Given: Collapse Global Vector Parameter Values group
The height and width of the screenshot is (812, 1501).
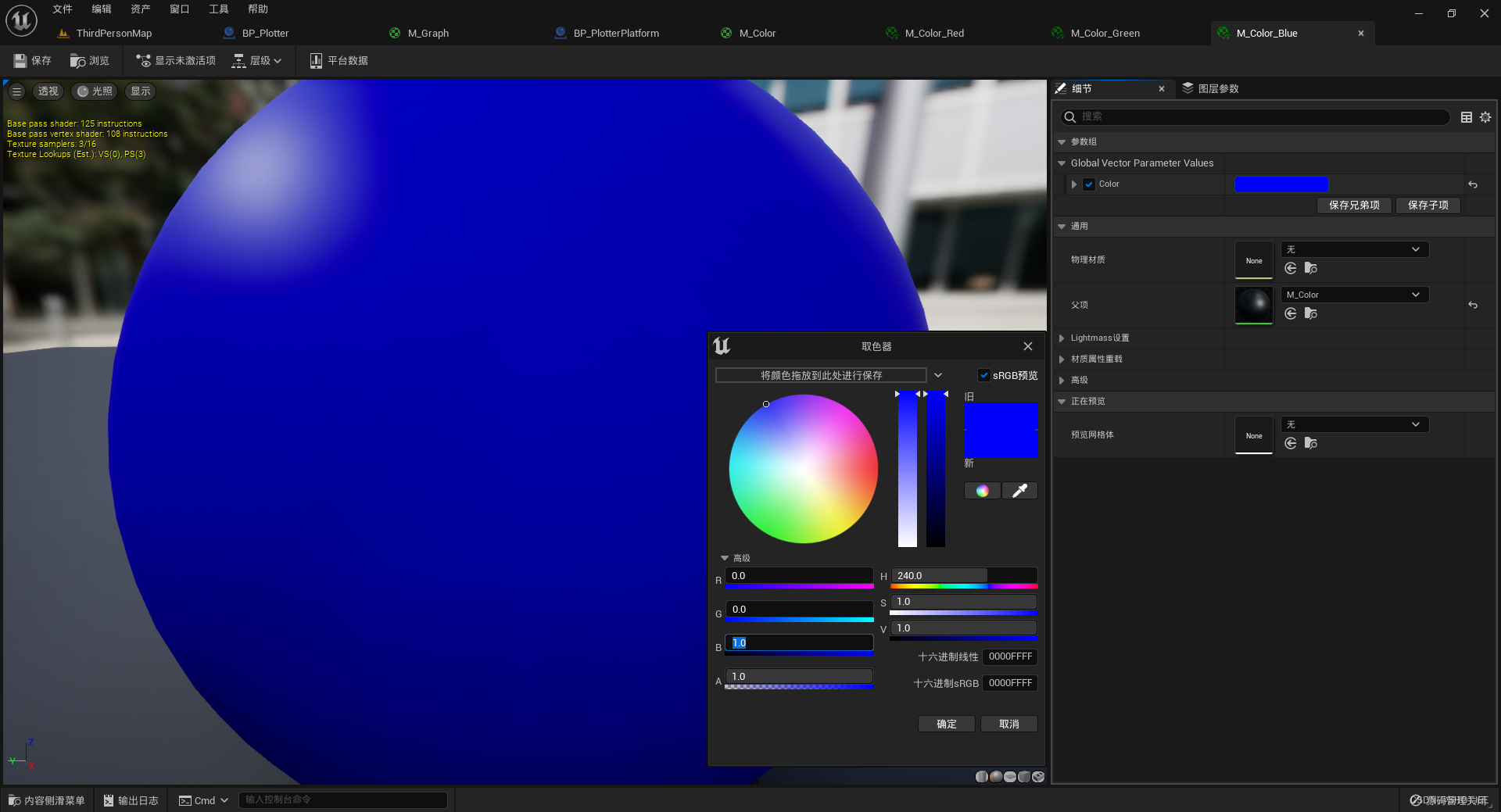Looking at the screenshot, I should pyautogui.click(x=1062, y=163).
